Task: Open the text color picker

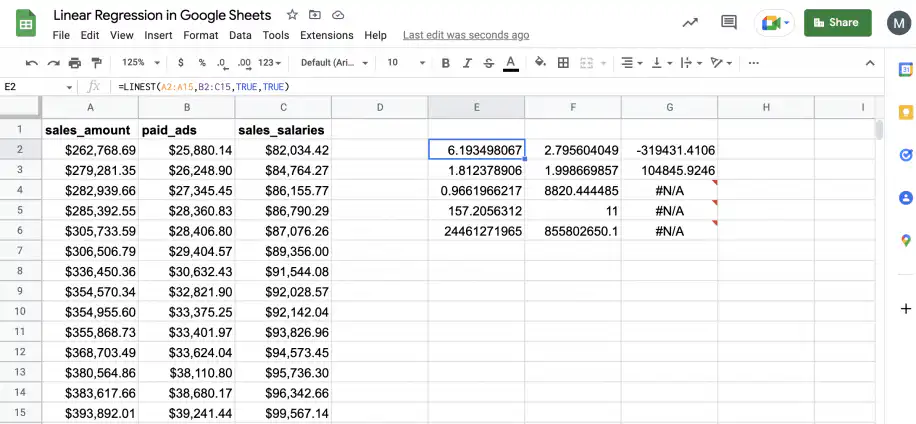Action: pyautogui.click(x=511, y=63)
